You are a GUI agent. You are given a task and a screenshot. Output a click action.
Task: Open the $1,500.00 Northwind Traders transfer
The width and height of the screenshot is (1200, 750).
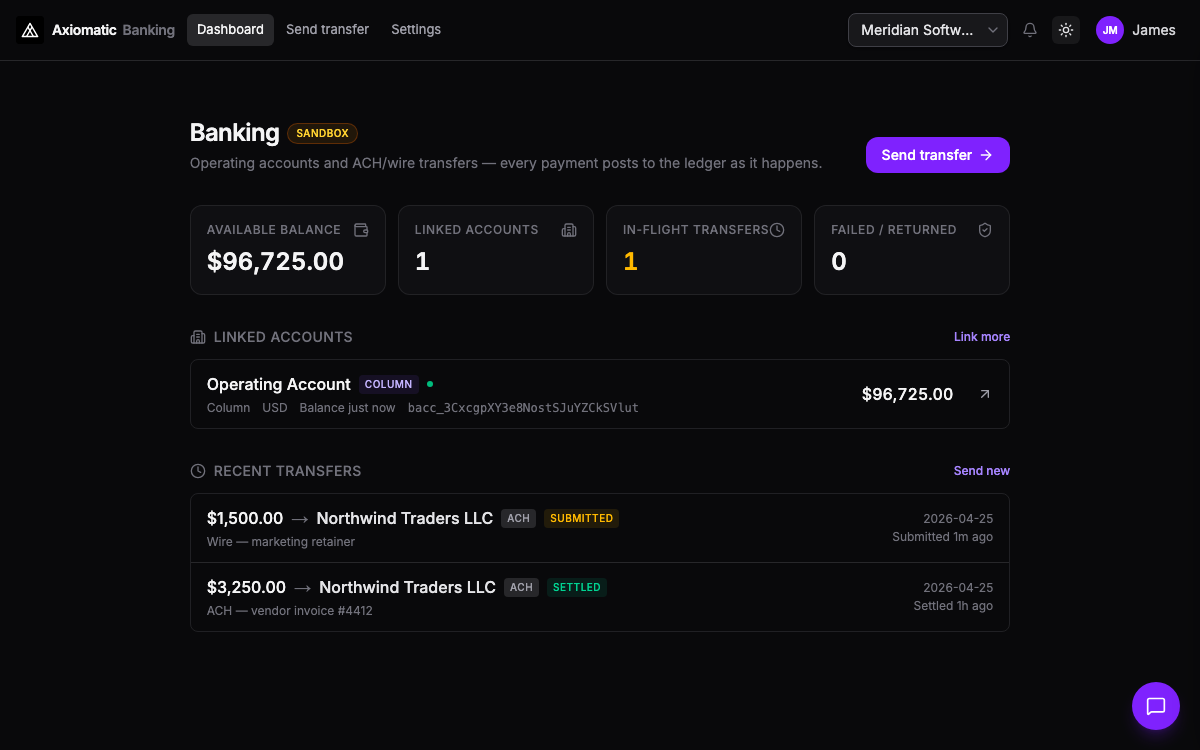(600, 528)
